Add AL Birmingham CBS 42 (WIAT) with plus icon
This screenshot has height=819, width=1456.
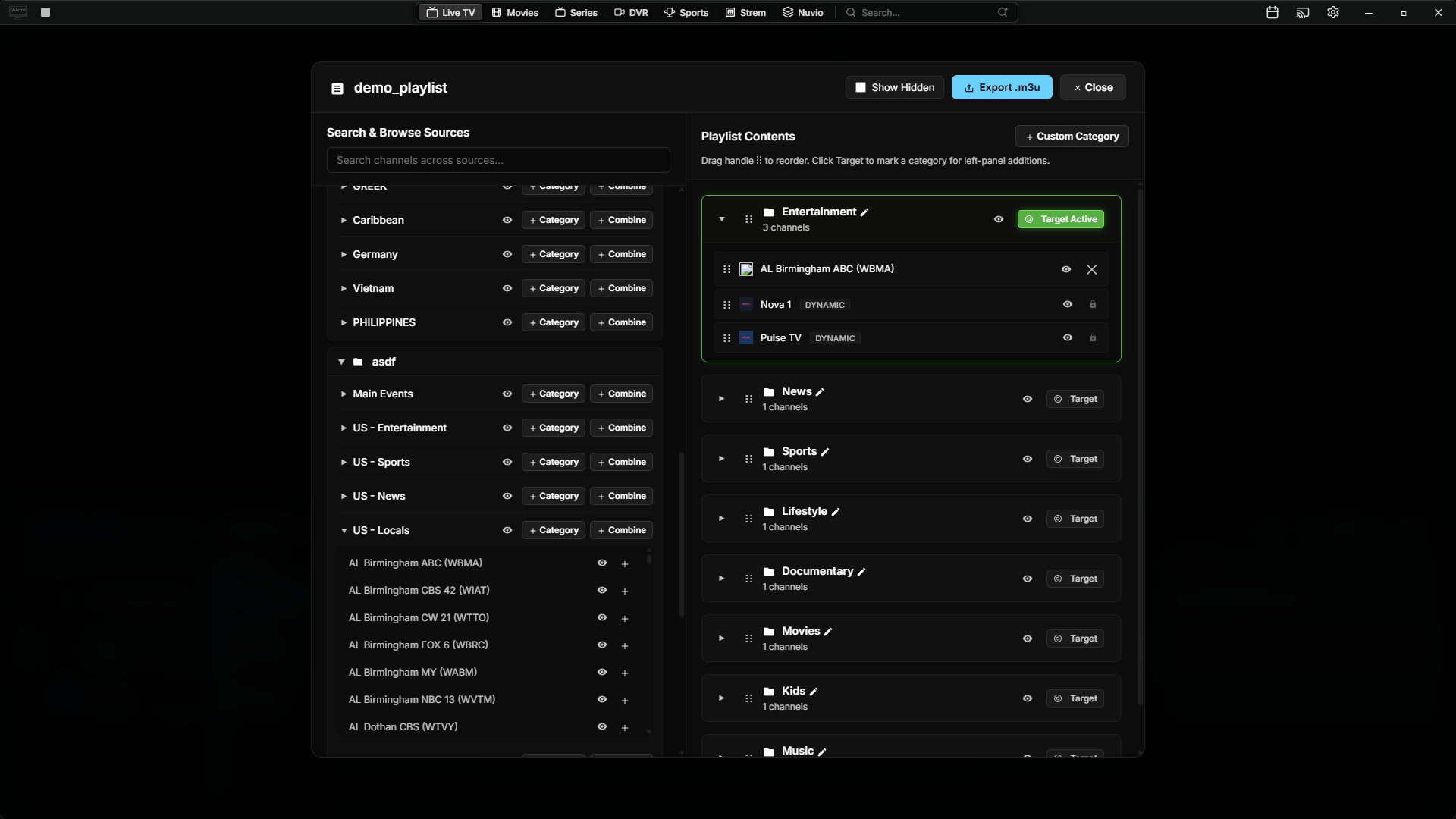[625, 591]
